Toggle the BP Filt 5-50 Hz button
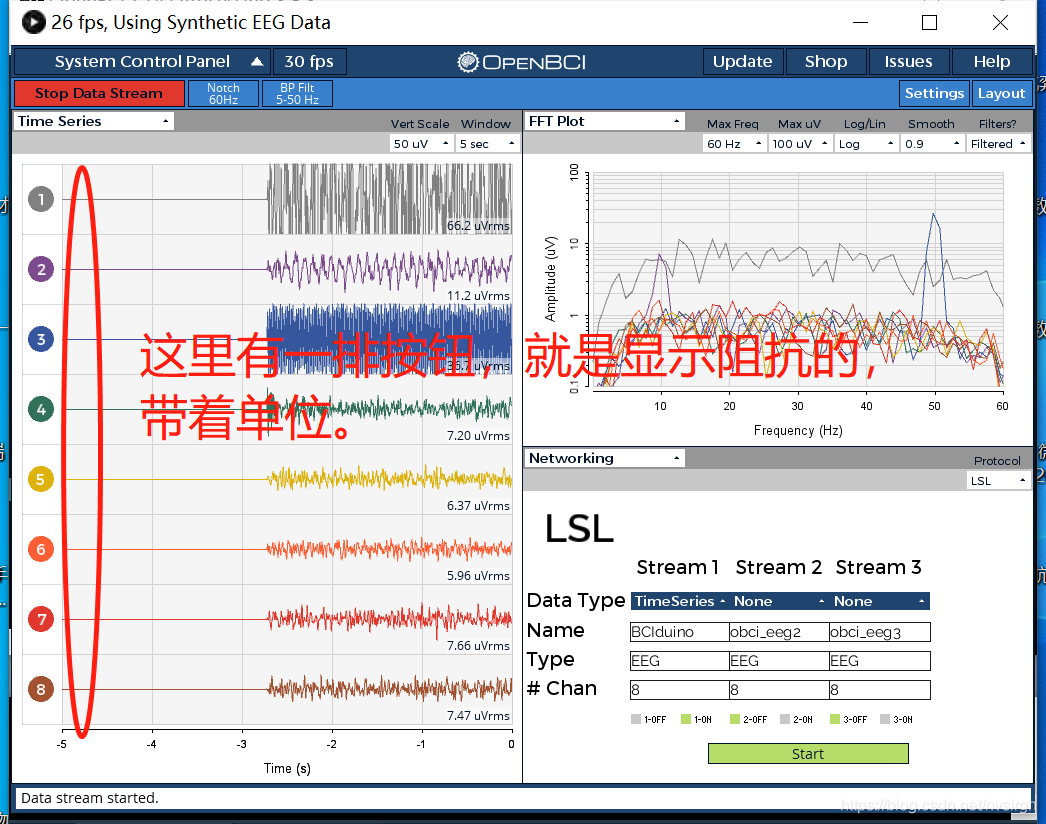This screenshot has width=1046, height=824. pyautogui.click(x=297, y=93)
